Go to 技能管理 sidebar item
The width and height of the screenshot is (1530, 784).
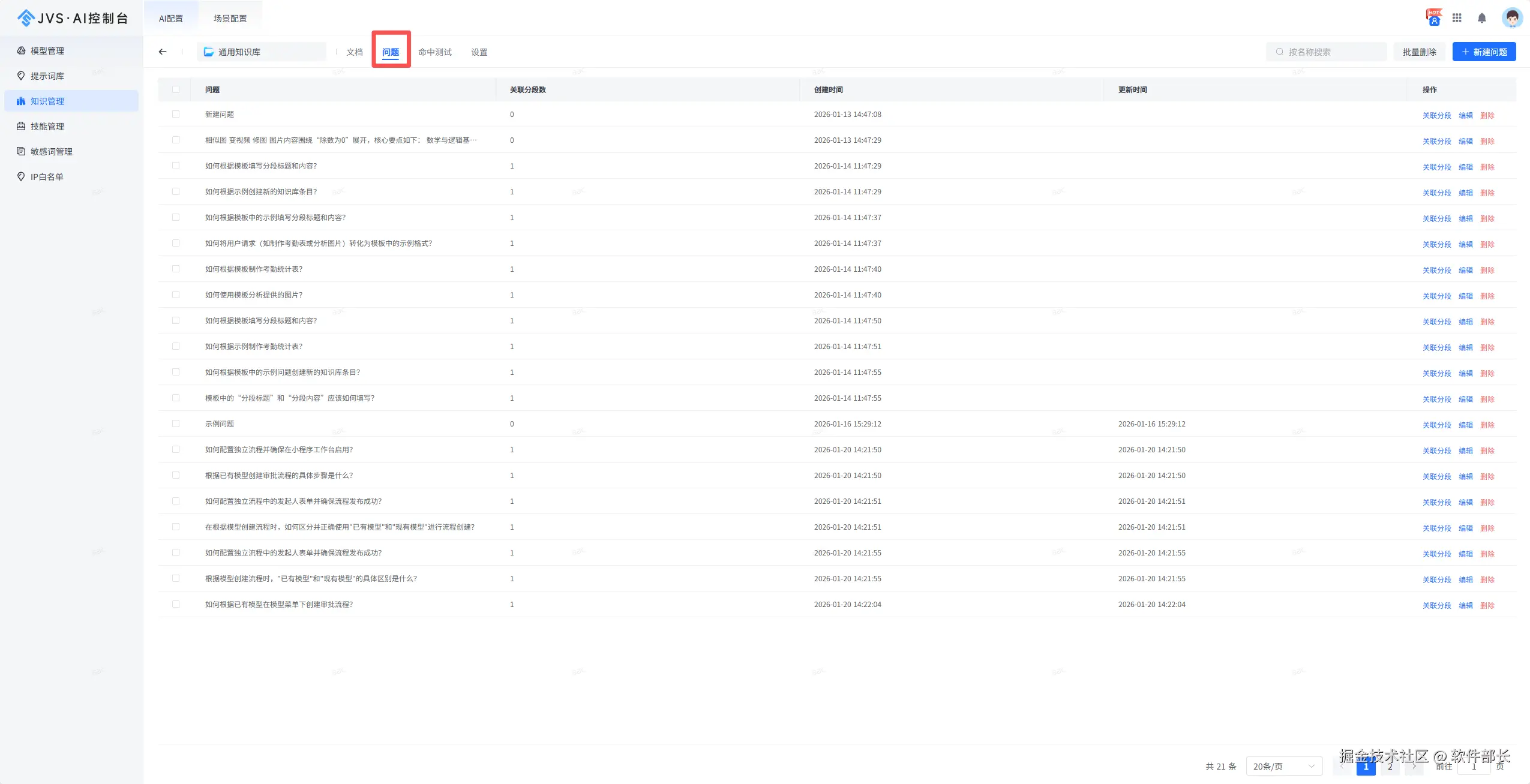tap(47, 127)
